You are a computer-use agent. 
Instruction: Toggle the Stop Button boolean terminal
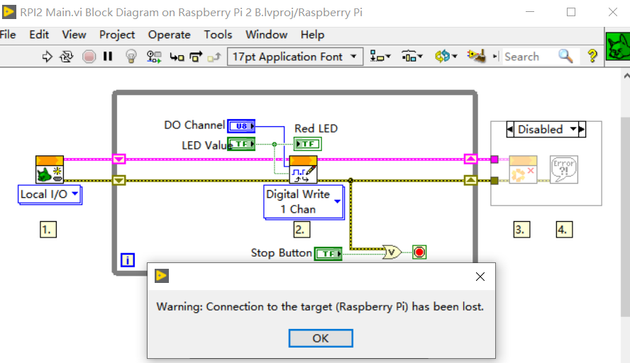coord(328,254)
